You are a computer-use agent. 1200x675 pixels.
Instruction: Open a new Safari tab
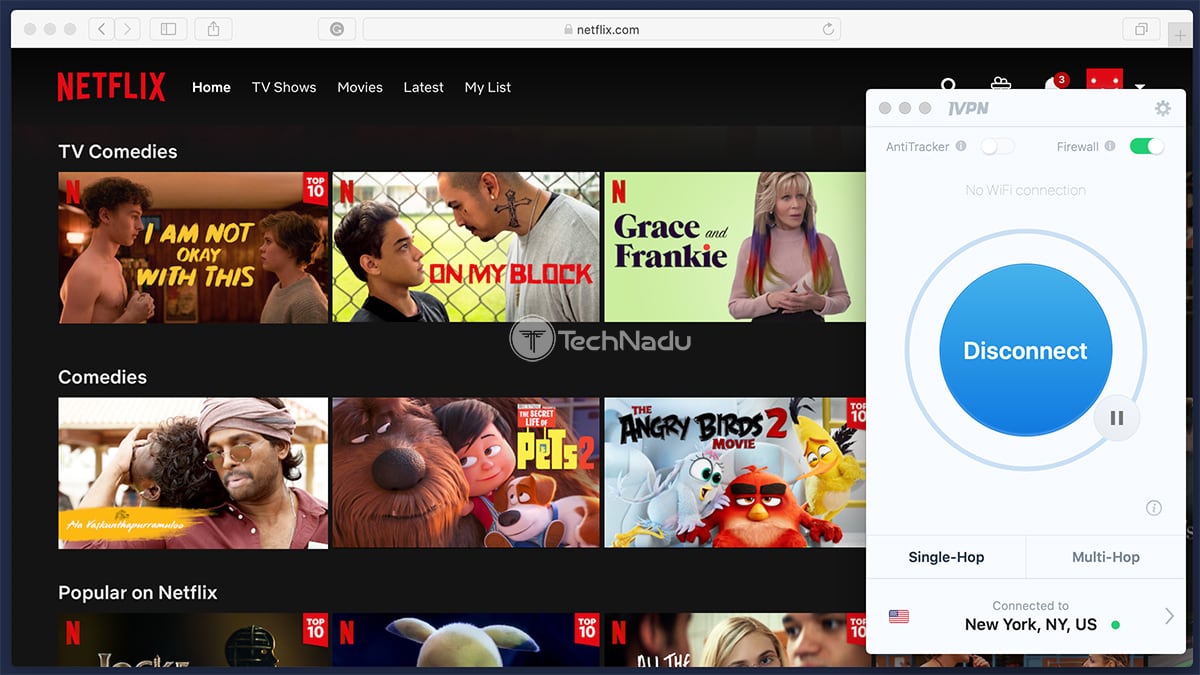coord(1181,34)
